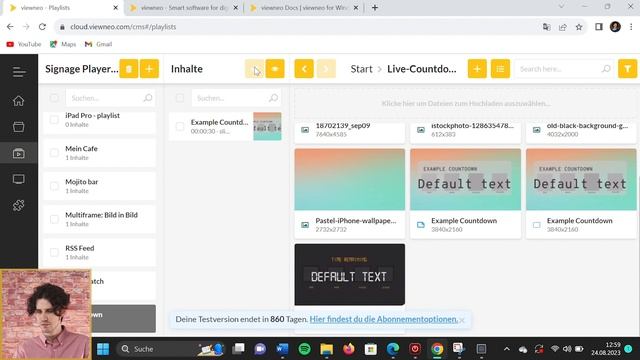Select the Mojito bar playlist
This screenshot has height=360, width=640.
(x=100, y=186)
